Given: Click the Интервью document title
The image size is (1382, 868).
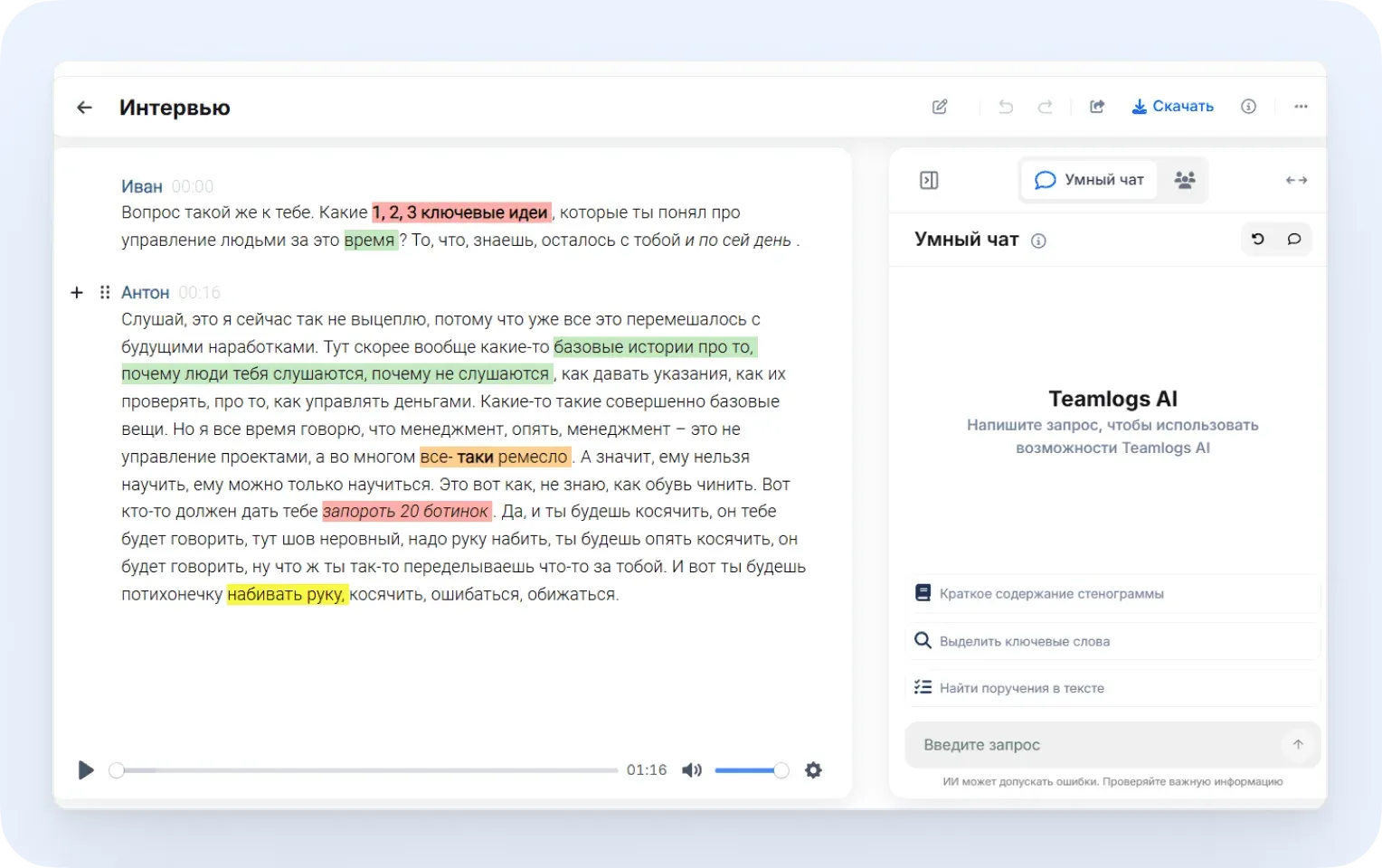Looking at the screenshot, I should tap(175, 108).
